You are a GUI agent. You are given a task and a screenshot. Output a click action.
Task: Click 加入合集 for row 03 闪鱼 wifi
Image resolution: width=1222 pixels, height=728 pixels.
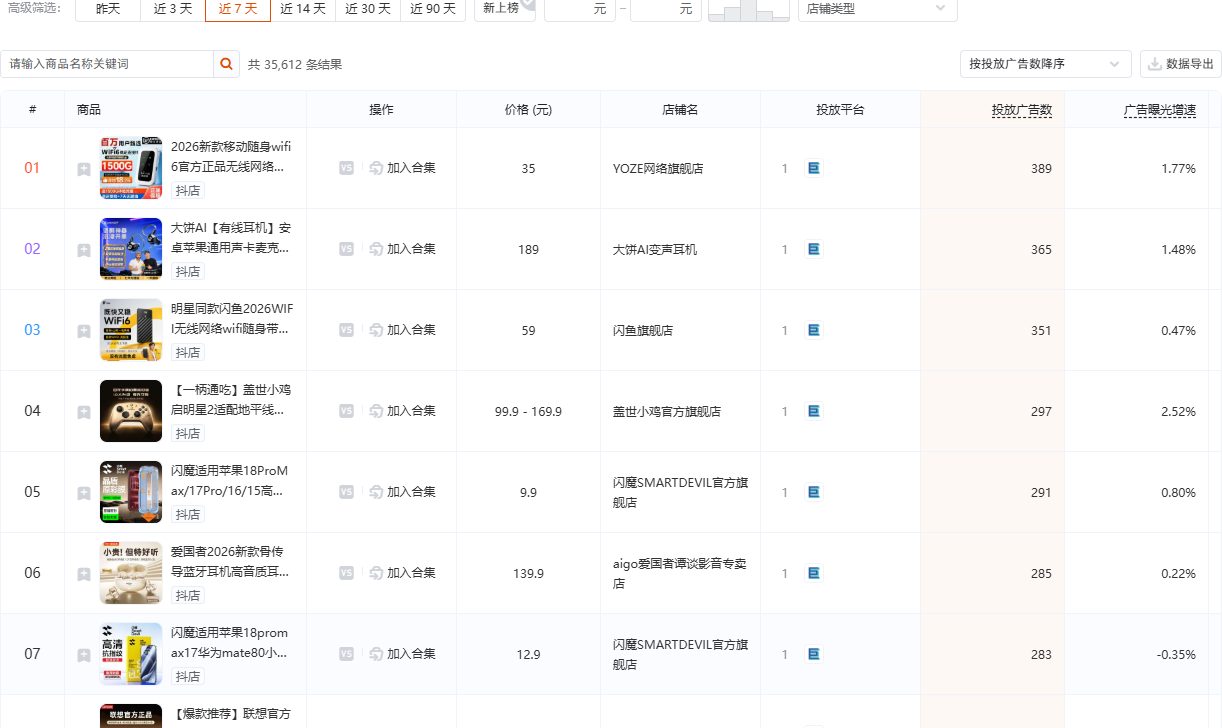point(402,330)
